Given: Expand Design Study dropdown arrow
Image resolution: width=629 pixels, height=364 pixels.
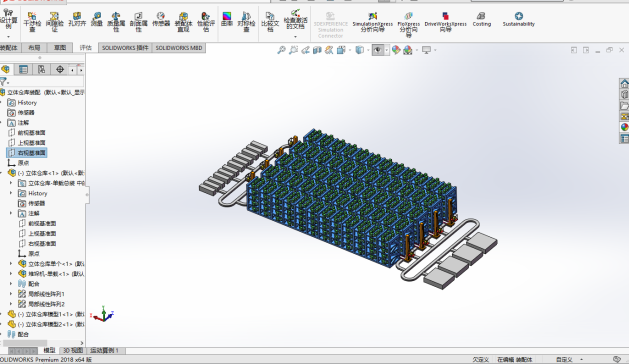Looking at the screenshot, I should [x=8, y=37].
